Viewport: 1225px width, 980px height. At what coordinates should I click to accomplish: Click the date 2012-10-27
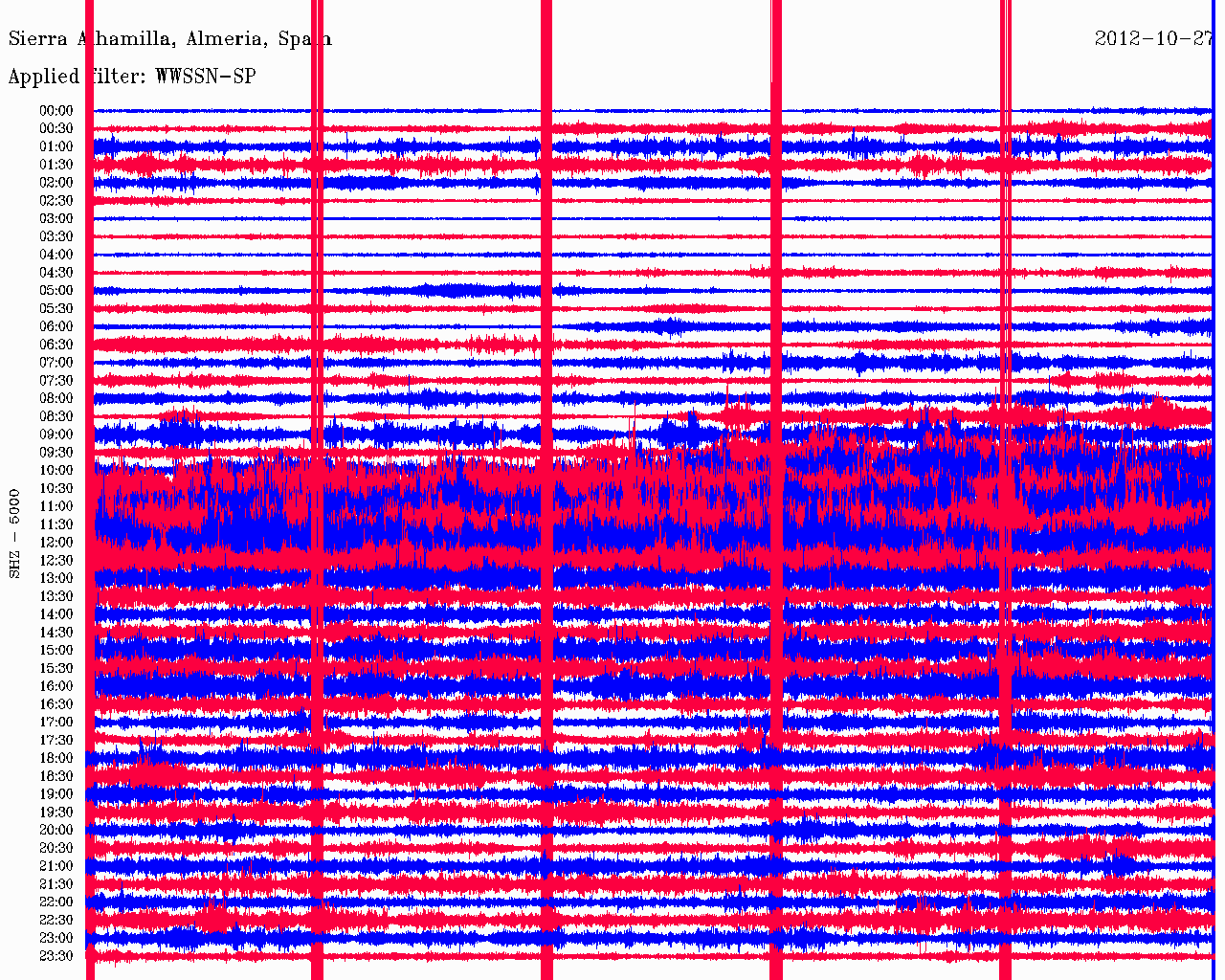[1154, 38]
